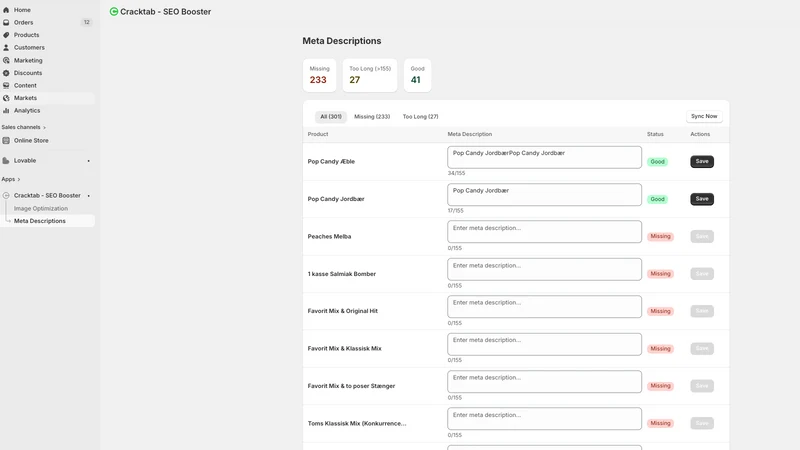Open Marketing in sidebar
Screen dimensions: 800x450
[28, 60]
